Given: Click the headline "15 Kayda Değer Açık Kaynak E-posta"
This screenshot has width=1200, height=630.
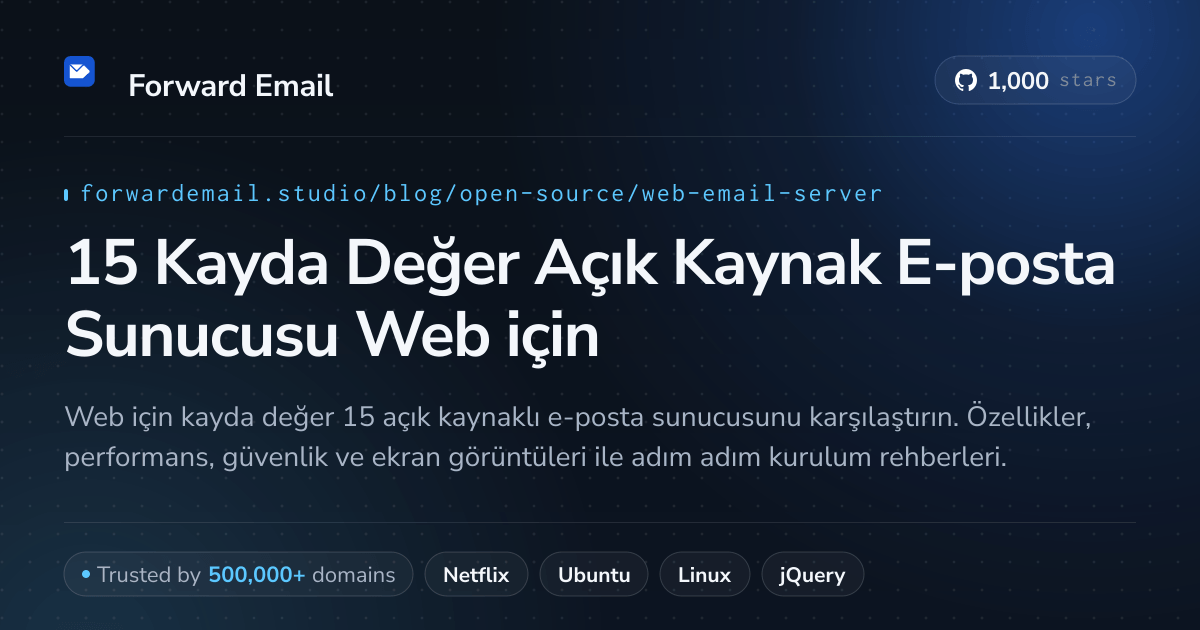Looking at the screenshot, I should click(x=590, y=265).
